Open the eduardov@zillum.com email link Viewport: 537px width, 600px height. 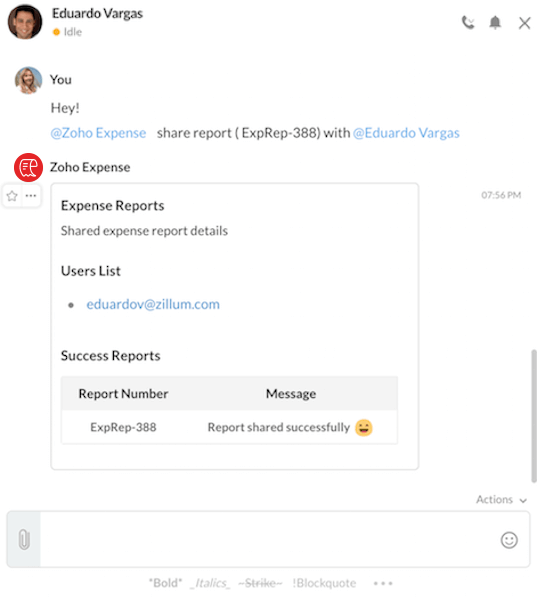pyautogui.click(x=153, y=304)
